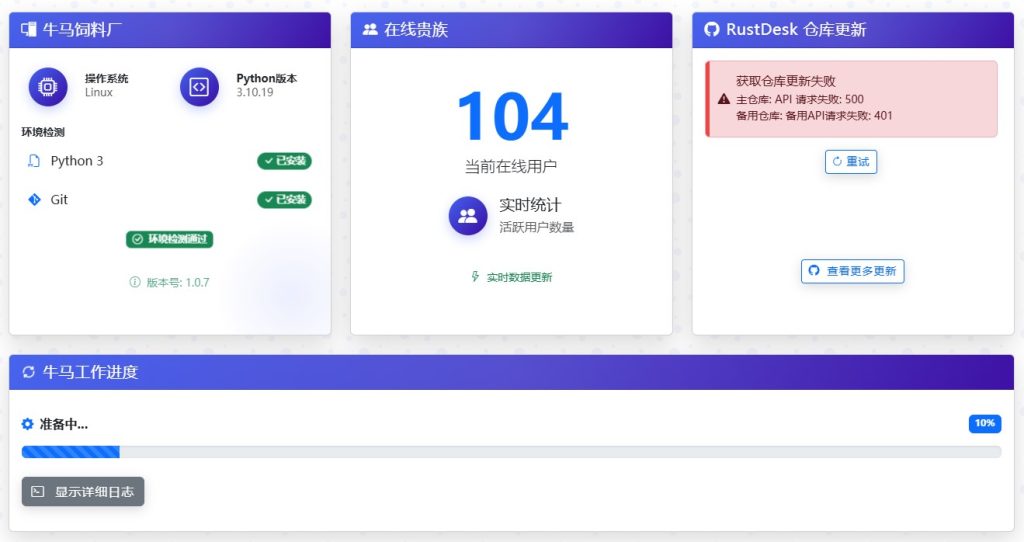This screenshot has height=542, width=1024.
Task: Click the gear icon beside 准备中
Action: (x=27, y=424)
